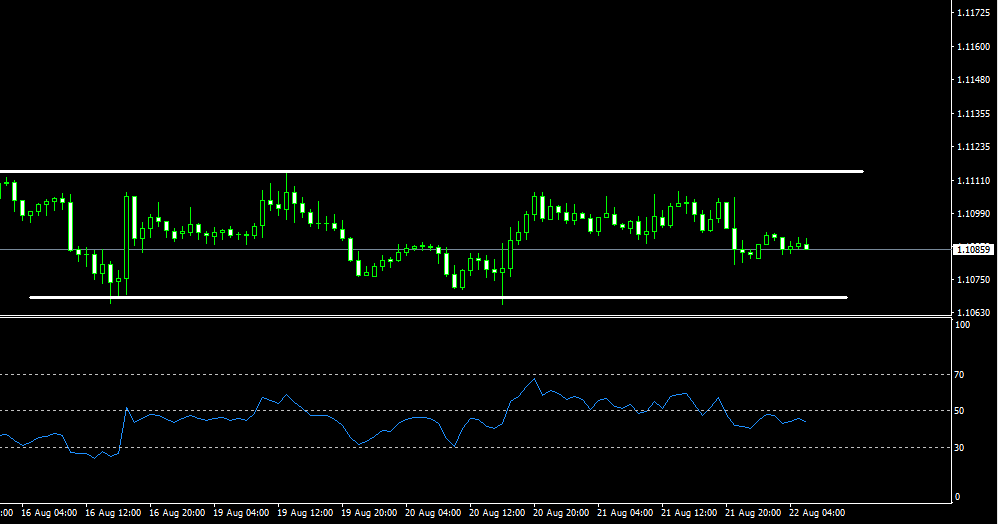
Task: Click the 1.11355 price axis label
Action: tap(974, 113)
